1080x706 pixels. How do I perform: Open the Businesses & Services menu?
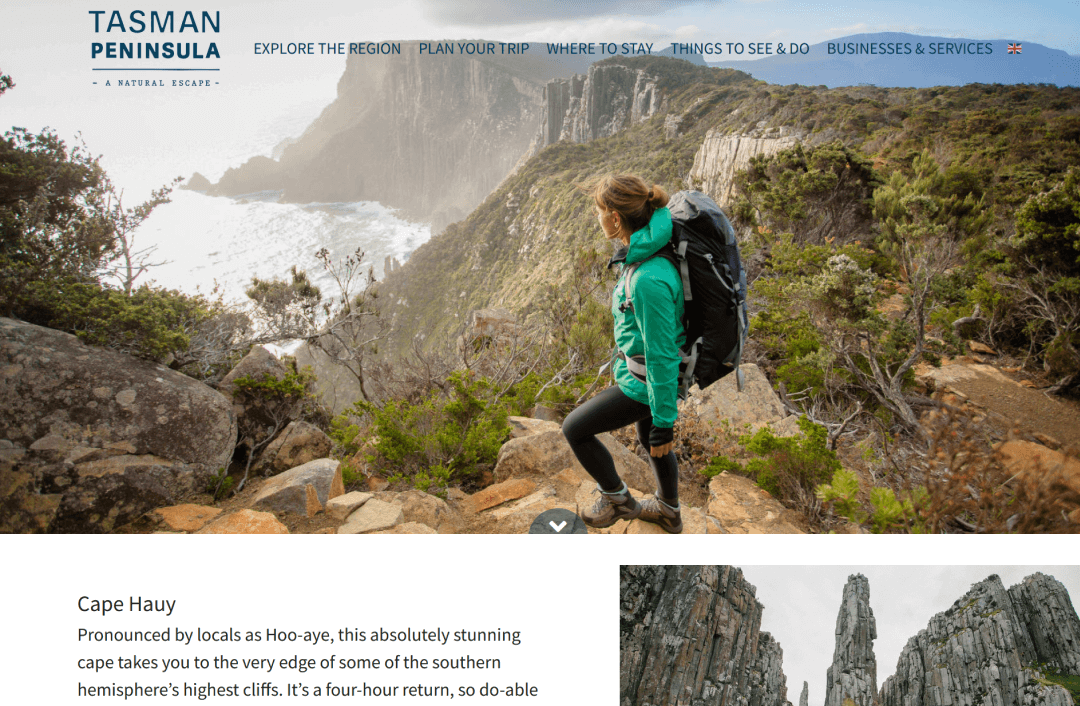click(x=910, y=49)
